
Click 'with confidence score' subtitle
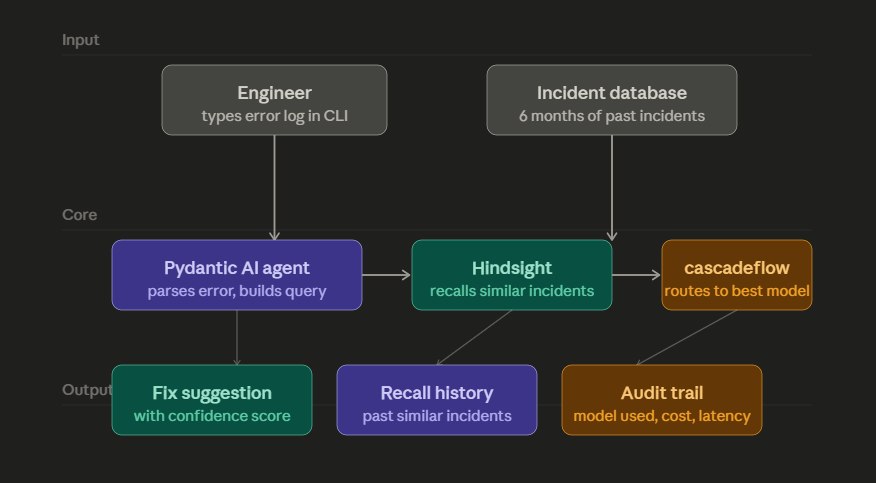(212, 416)
